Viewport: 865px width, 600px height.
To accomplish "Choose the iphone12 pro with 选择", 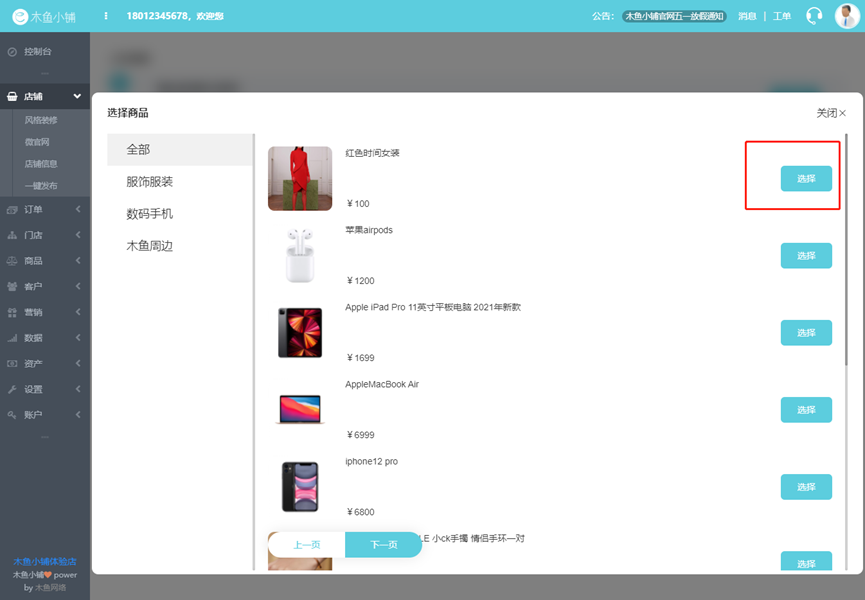I will tap(806, 488).
